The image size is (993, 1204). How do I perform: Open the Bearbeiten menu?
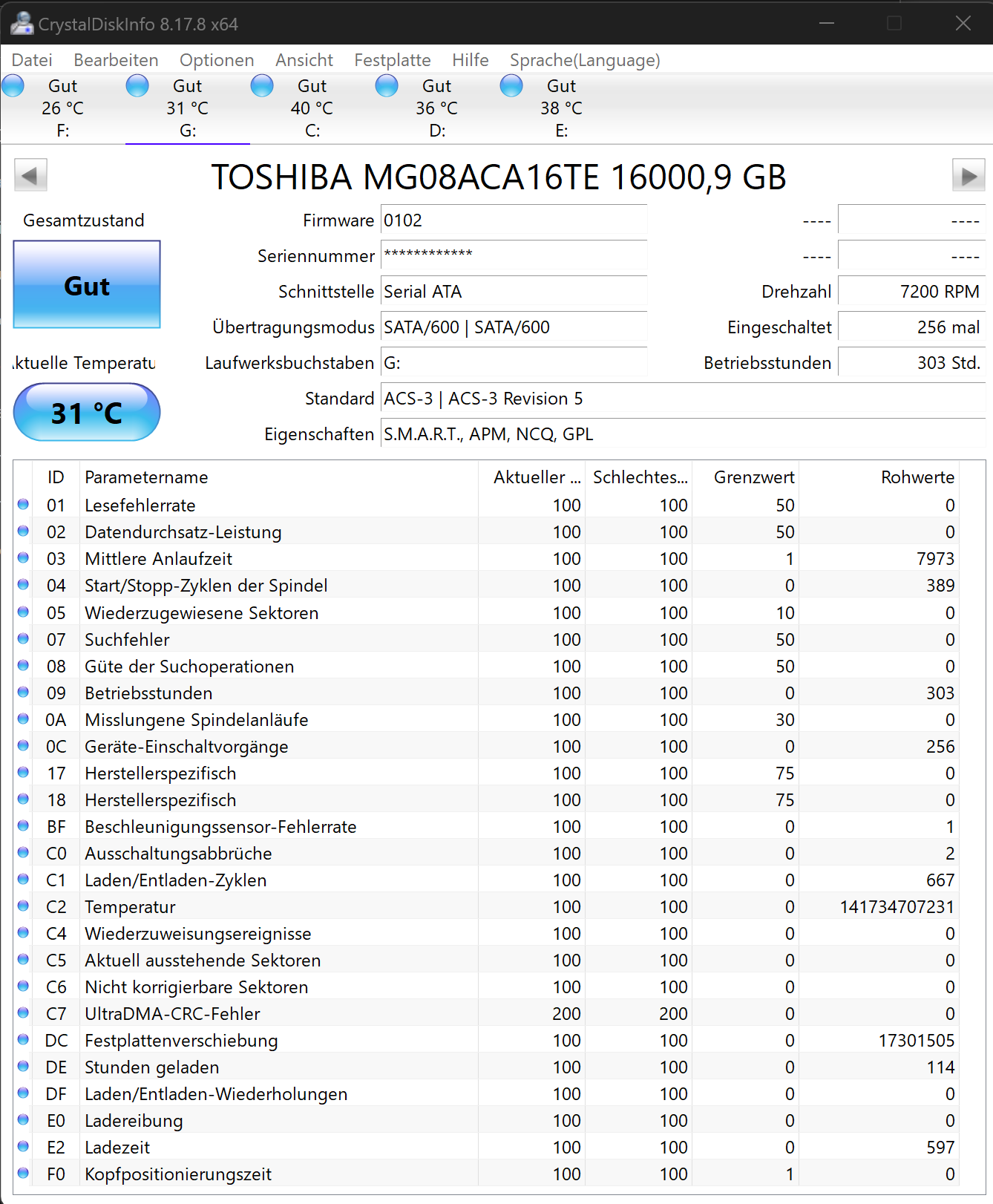pyautogui.click(x=116, y=60)
